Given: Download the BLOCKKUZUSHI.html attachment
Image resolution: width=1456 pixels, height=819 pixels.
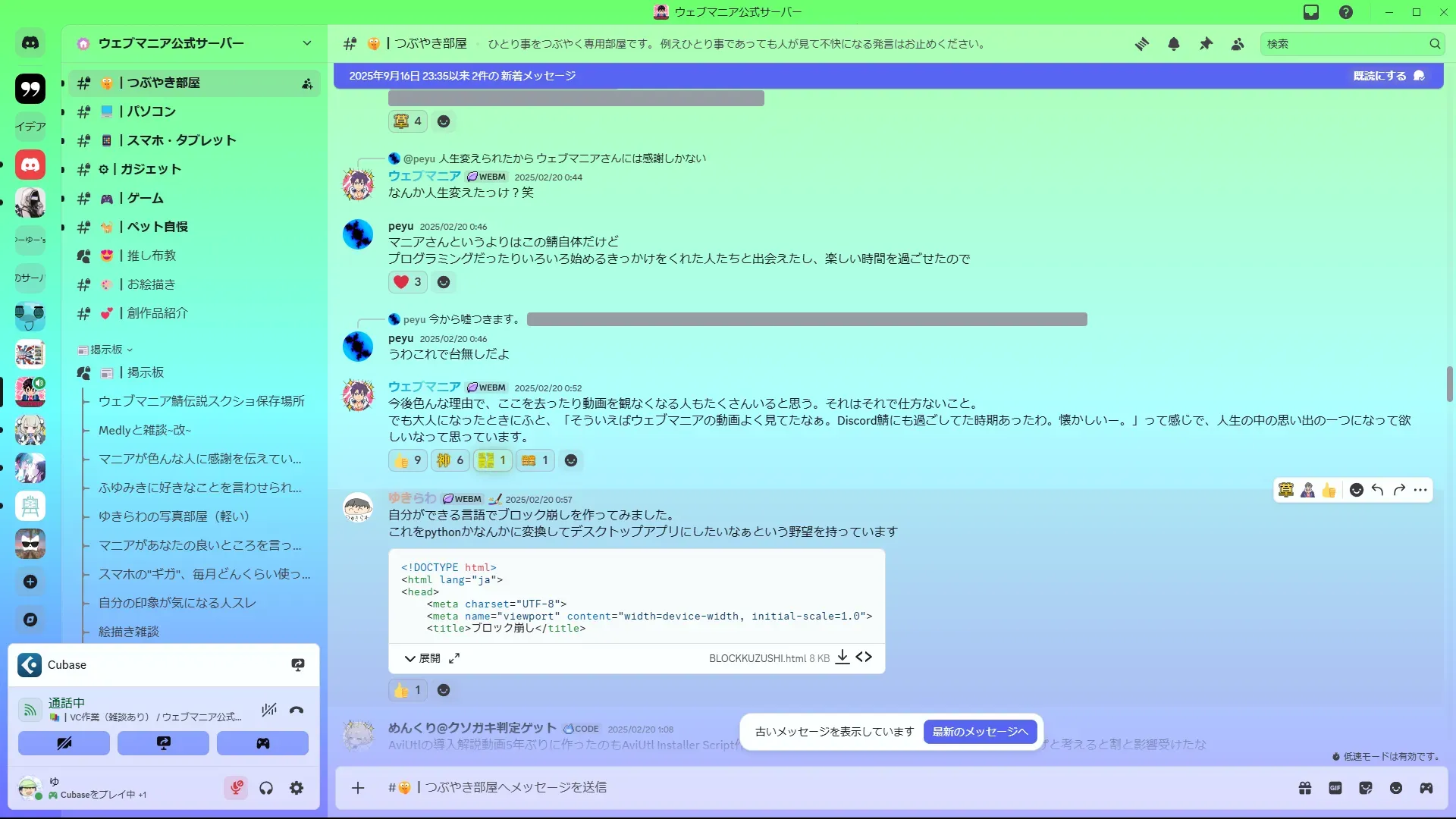Looking at the screenshot, I should [842, 657].
